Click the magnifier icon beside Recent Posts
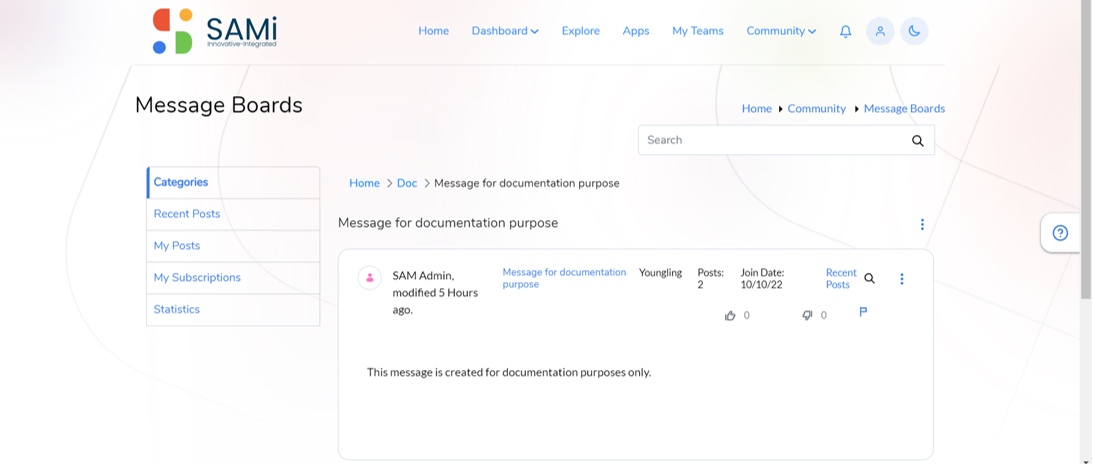The image size is (1094, 467). (x=869, y=279)
